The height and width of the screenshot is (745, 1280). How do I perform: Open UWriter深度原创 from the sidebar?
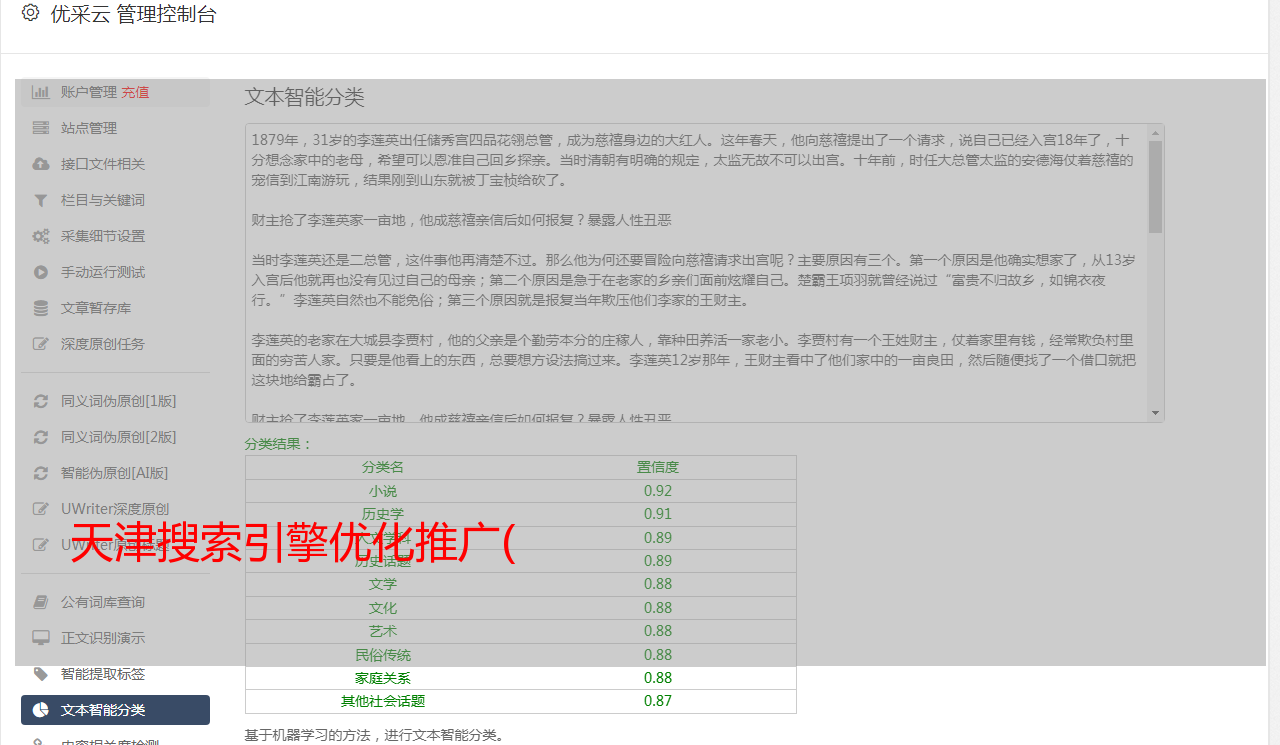[x=114, y=509]
